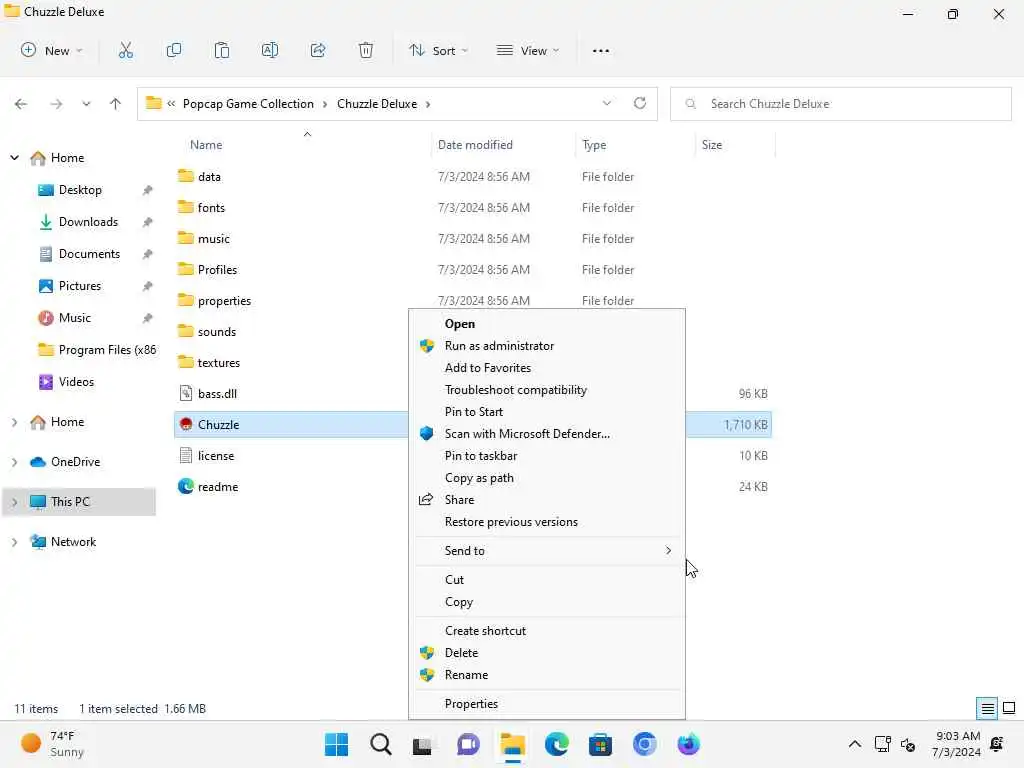The image size is (1024, 768).
Task: Go back with the left arrow
Action: click(x=21, y=104)
